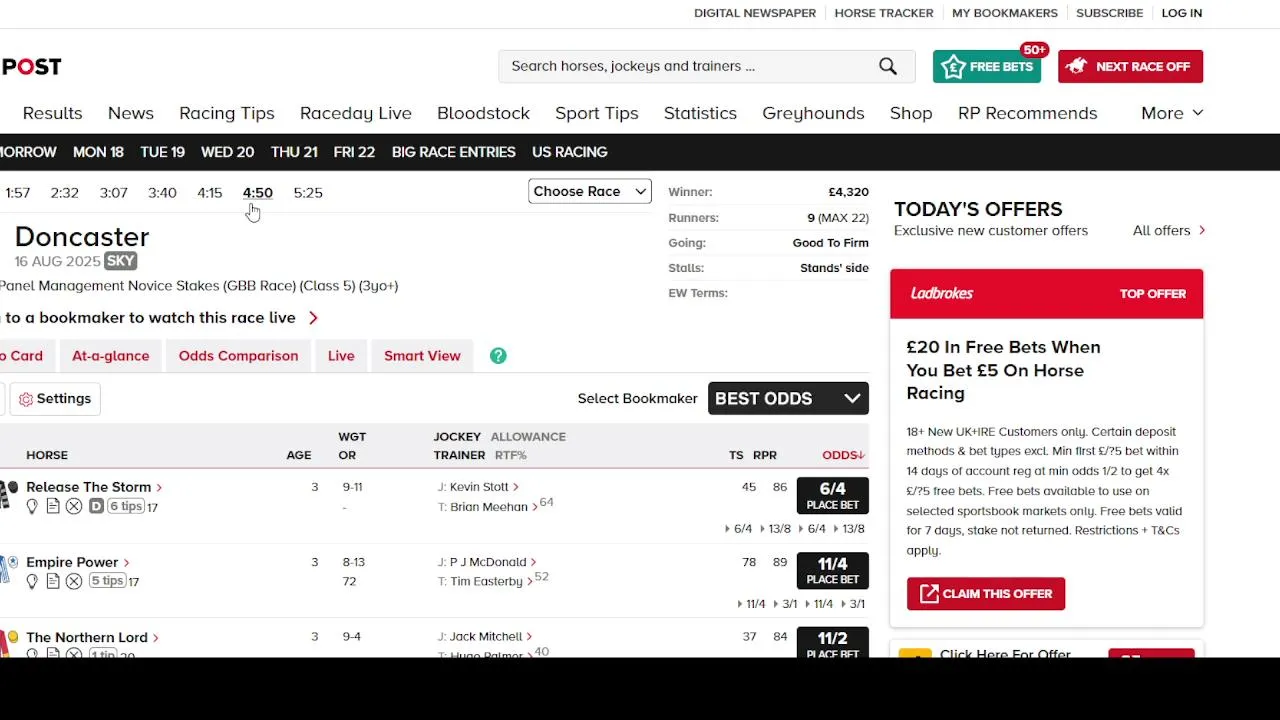Image resolution: width=1280 pixels, height=720 pixels.
Task: Open the notes icon under Empire Power
Action: (53, 581)
